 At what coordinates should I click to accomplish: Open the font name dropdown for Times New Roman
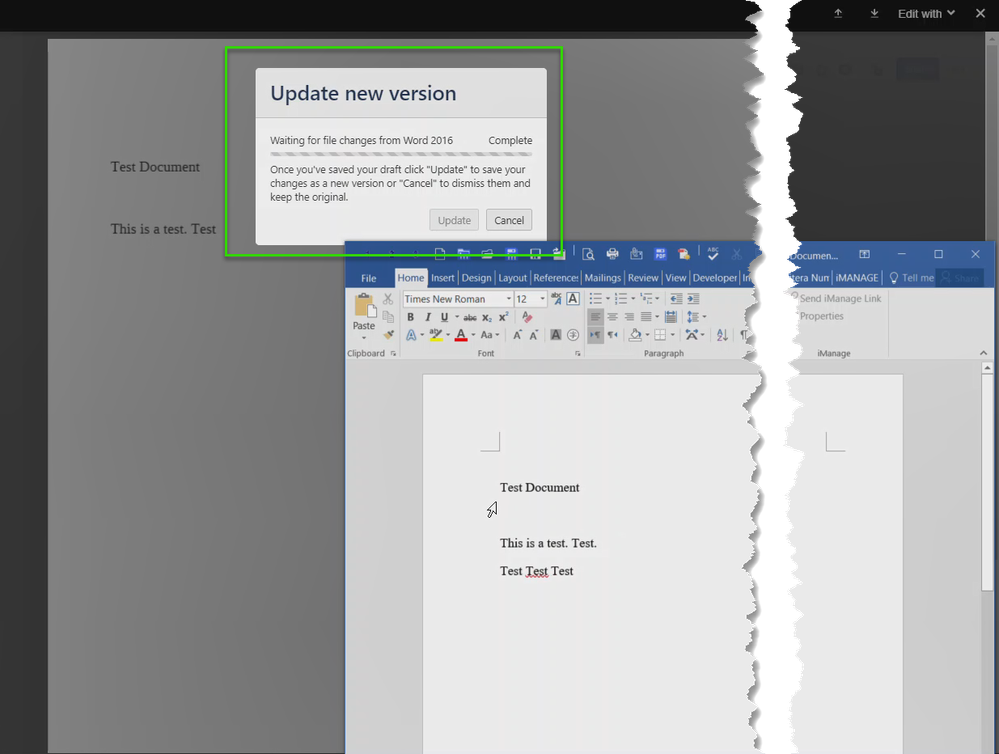pyautogui.click(x=510, y=297)
